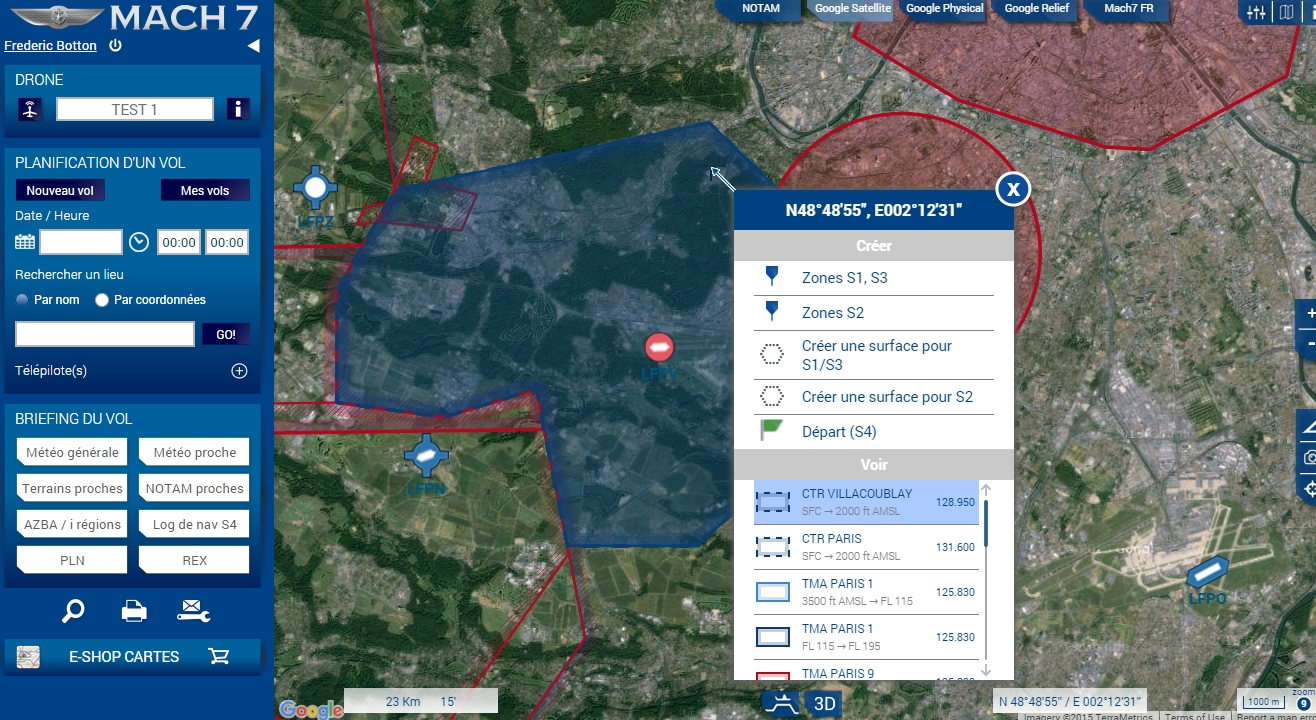Viewport: 1316px width, 720px height.
Task: Collapse the left sidebar with the white triangle
Action: pos(253,46)
